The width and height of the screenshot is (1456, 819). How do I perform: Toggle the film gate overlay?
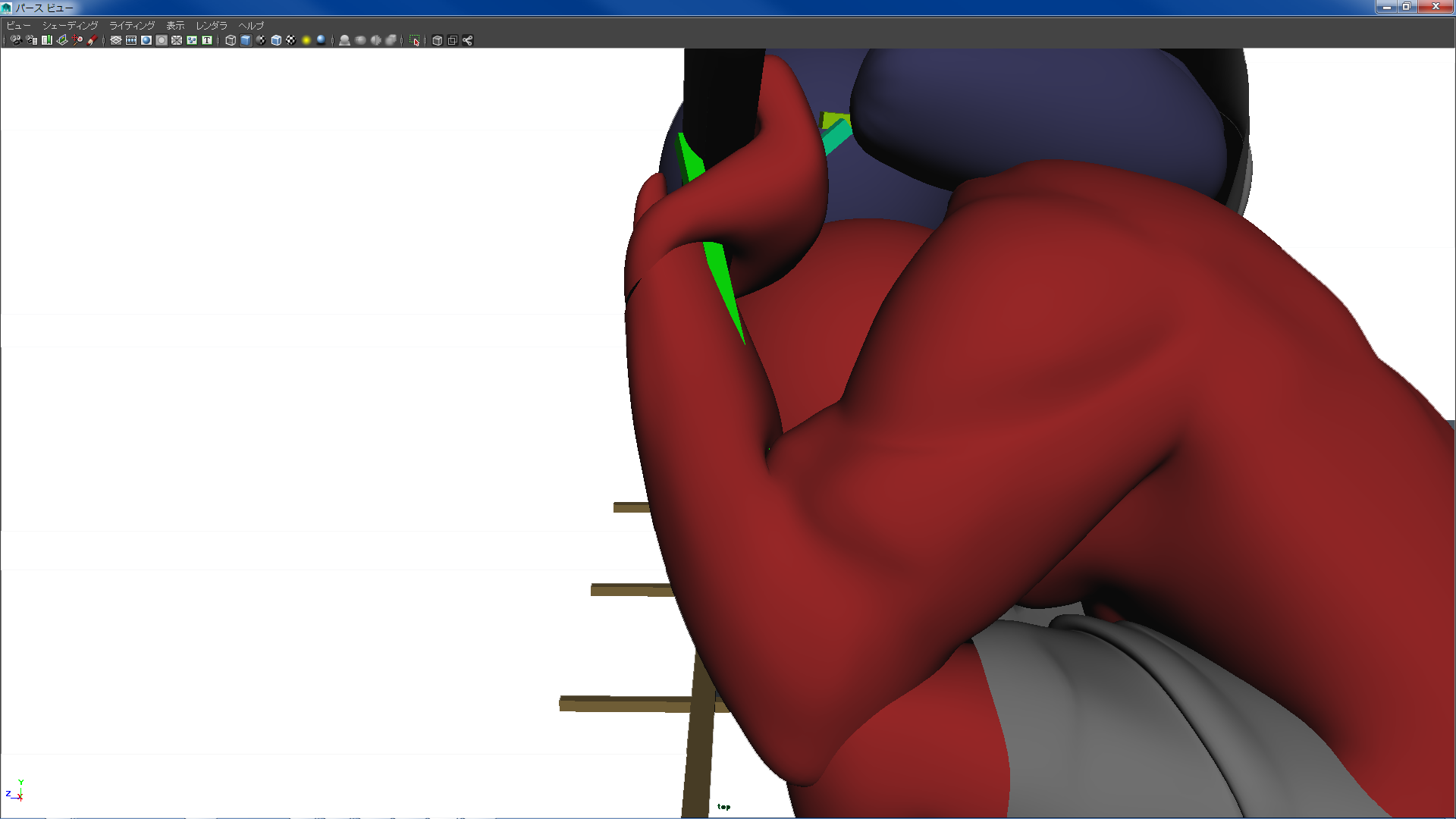click(131, 40)
